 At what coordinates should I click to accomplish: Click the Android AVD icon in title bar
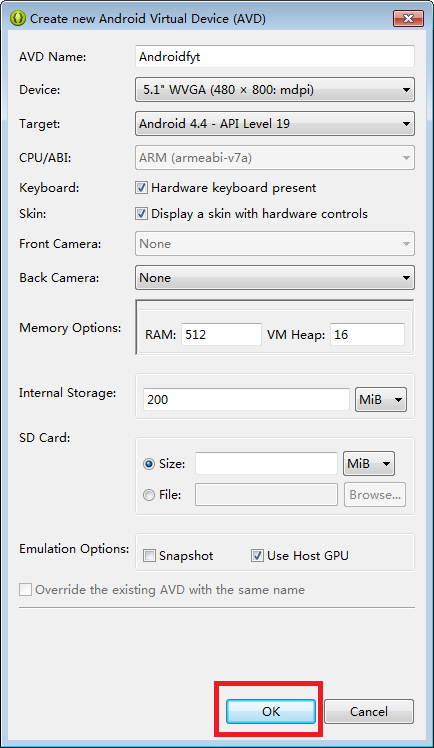pos(18,19)
